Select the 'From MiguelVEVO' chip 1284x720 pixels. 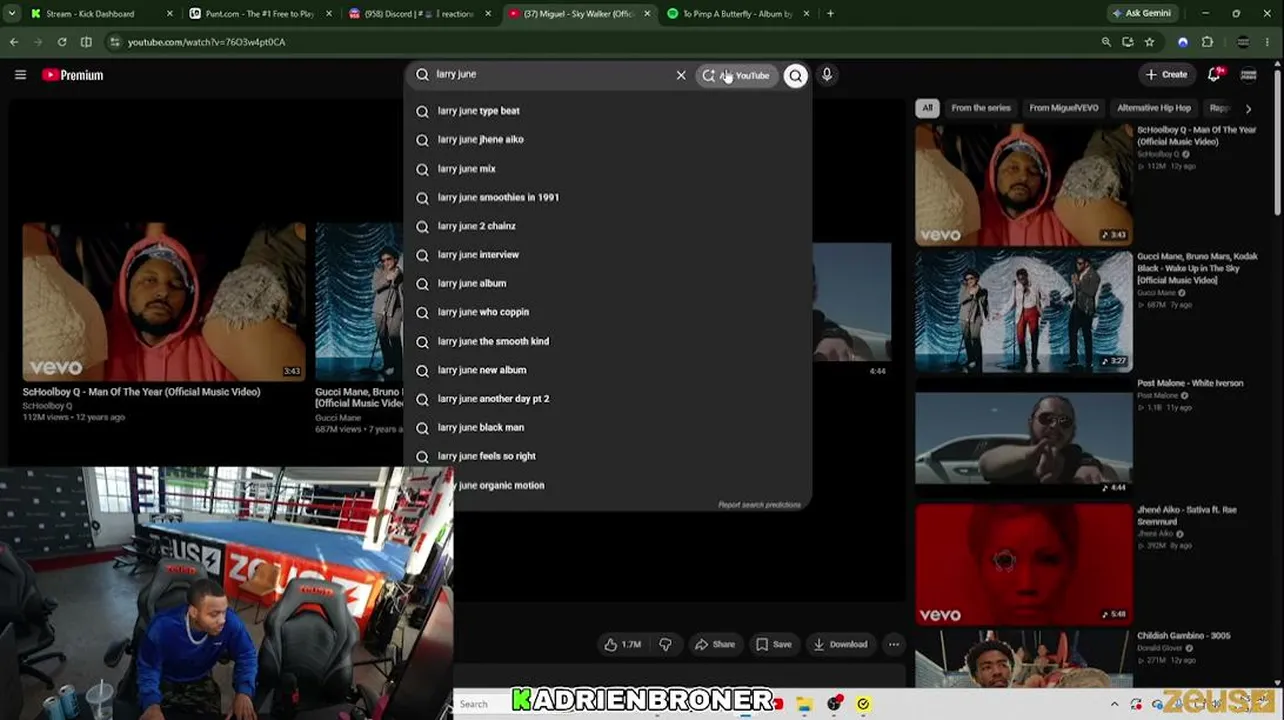pos(1063,108)
